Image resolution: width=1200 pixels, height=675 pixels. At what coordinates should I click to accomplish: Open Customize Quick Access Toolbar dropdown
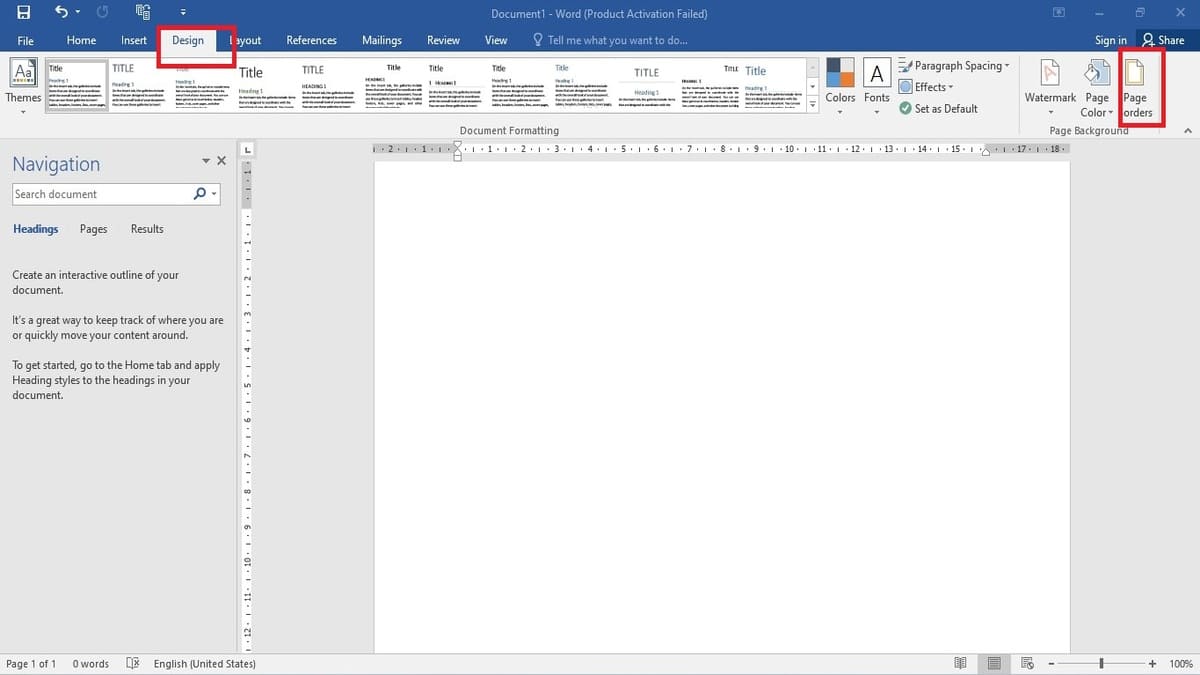tap(183, 14)
